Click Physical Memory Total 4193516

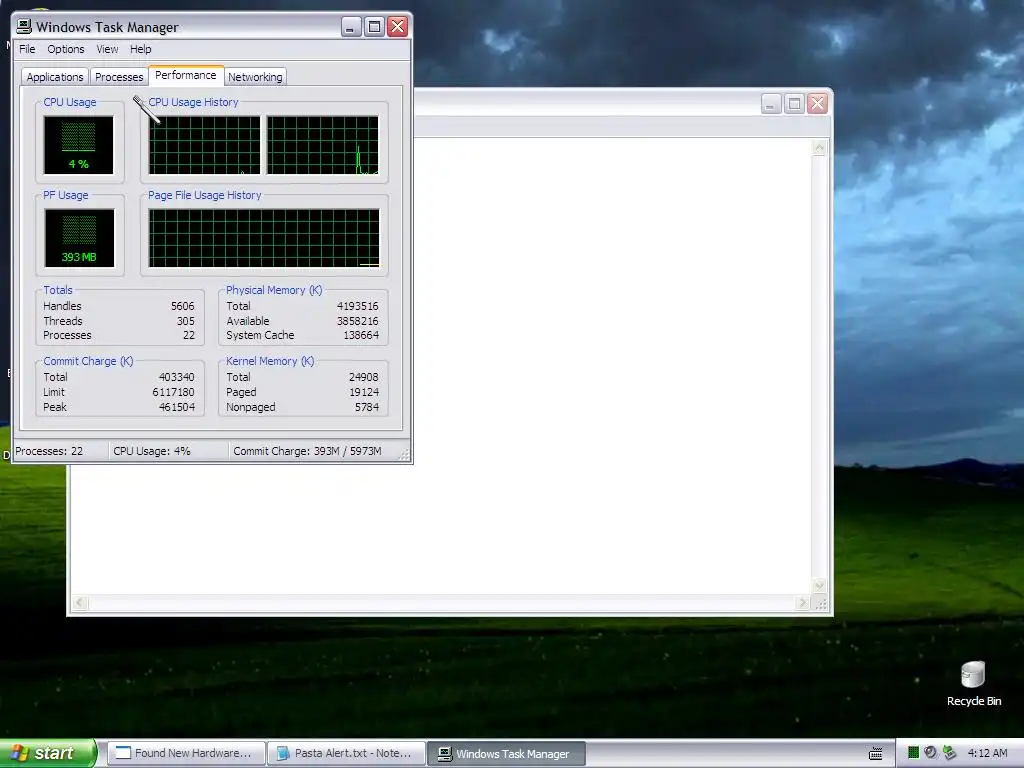pos(357,306)
